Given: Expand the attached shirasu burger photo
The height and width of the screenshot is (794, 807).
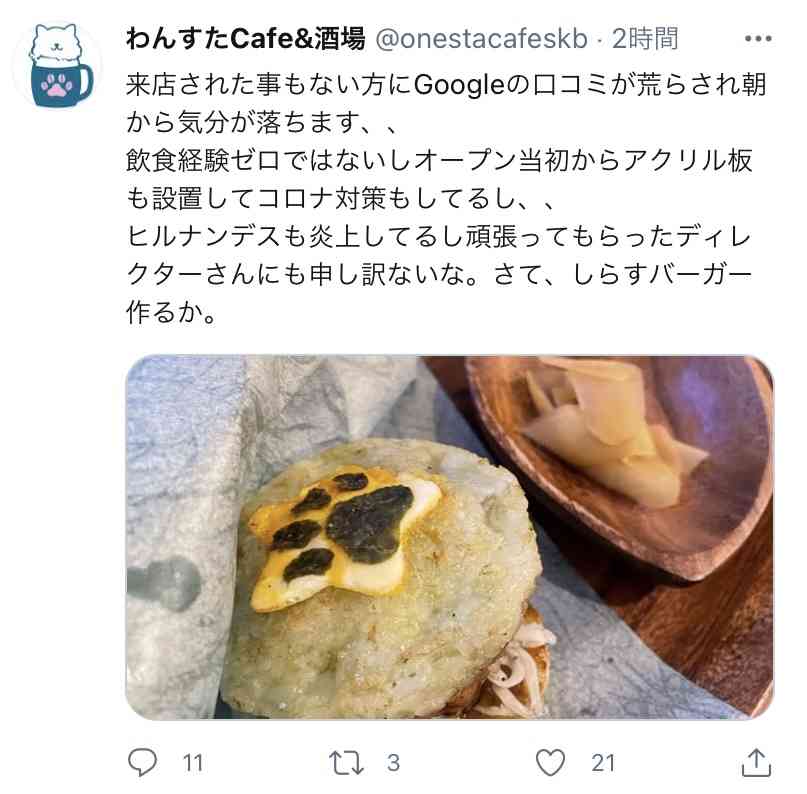Looking at the screenshot, I should (449, 537).
